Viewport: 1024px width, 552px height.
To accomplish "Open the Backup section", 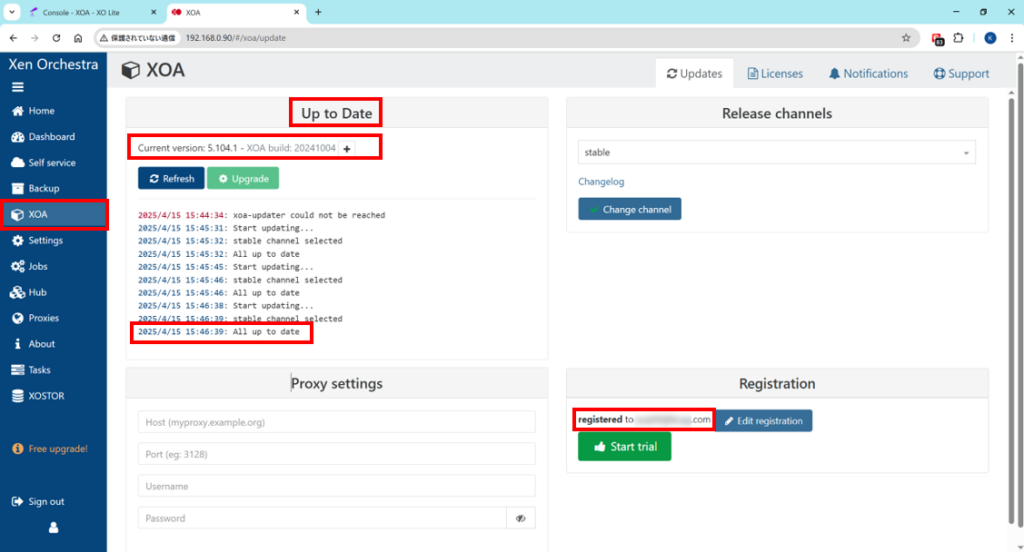I will [43, 188].
